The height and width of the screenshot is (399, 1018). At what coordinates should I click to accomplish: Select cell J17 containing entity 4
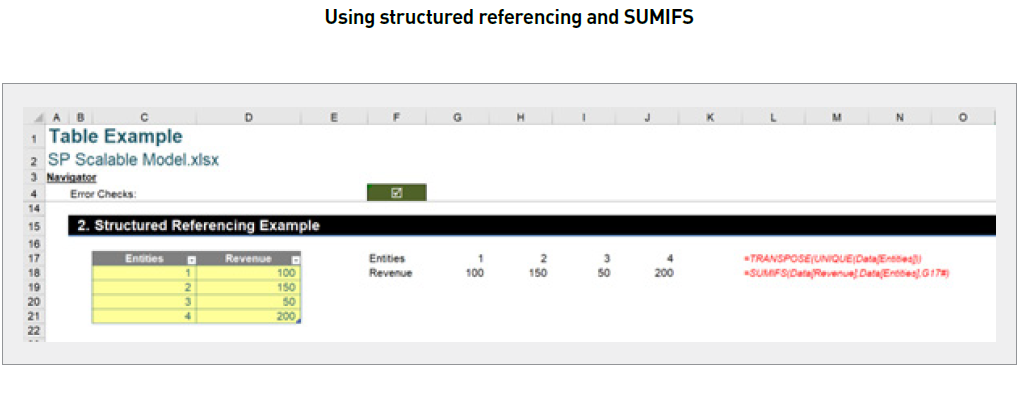pyautogui.click(x=647, y=259)
